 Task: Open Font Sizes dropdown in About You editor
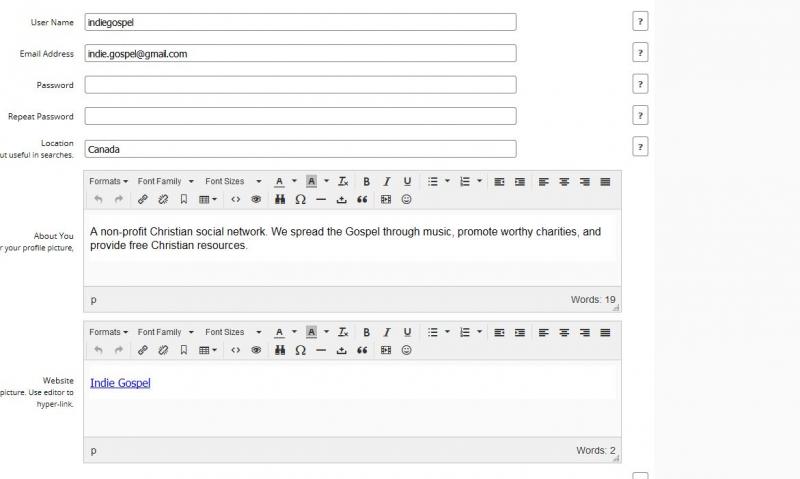point(233,181)
